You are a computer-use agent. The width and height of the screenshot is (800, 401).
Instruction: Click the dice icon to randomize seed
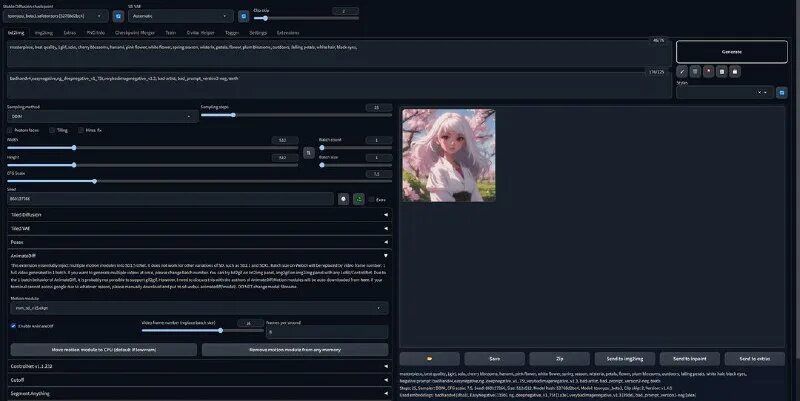[343, 199]
